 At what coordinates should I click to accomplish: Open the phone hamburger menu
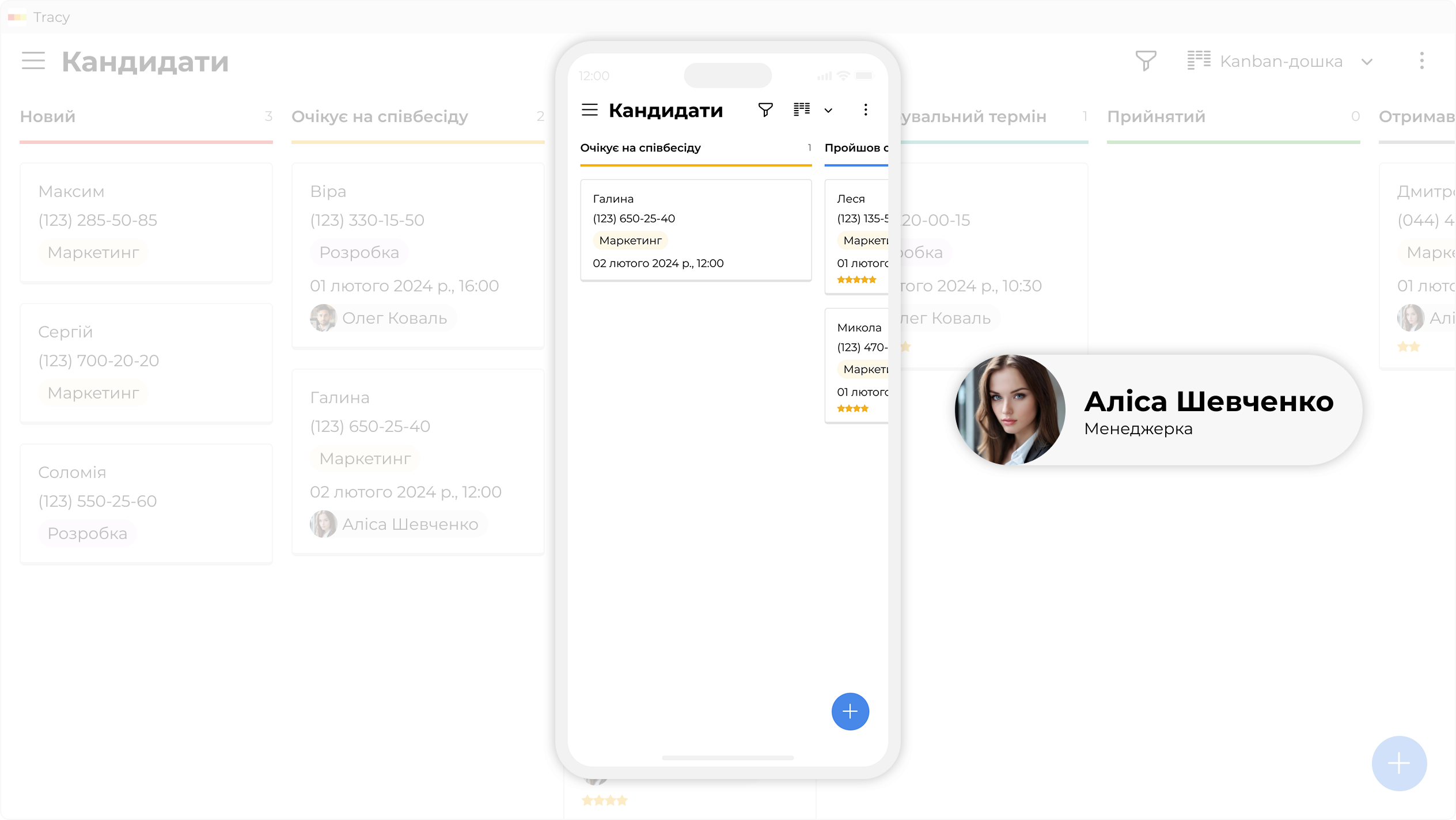click(590, 110)
